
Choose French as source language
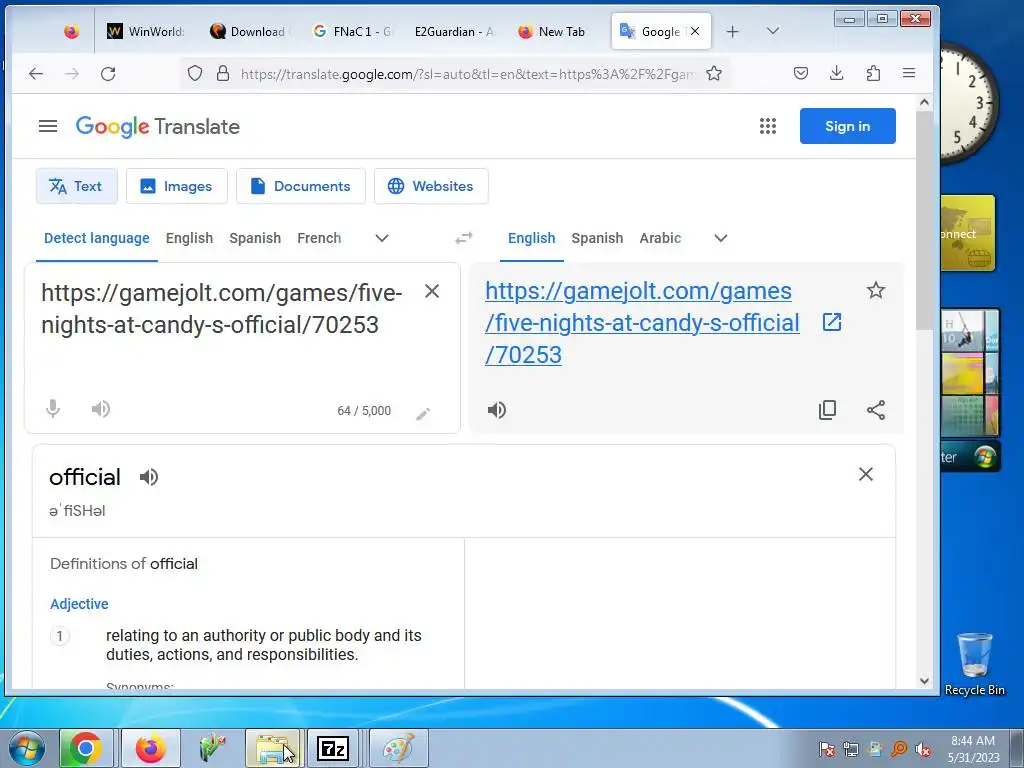point(319,238)
